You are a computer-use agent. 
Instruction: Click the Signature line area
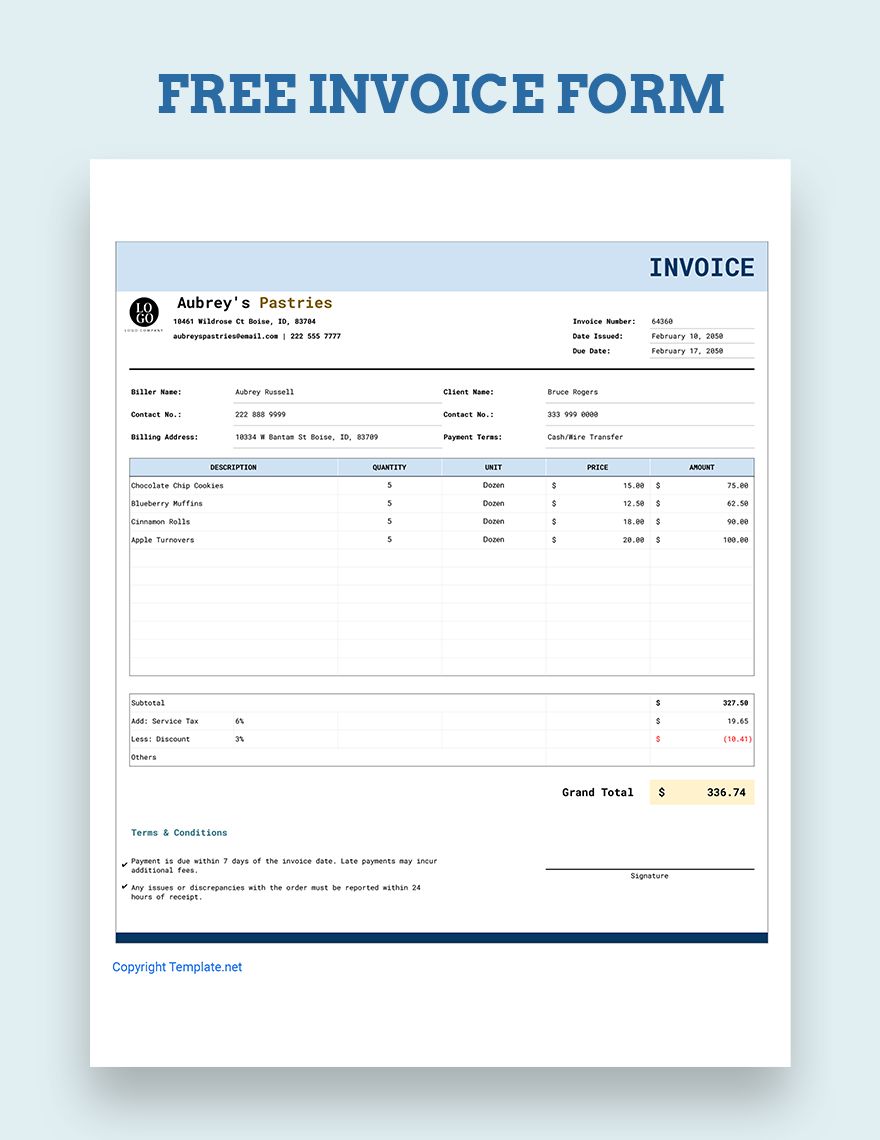(x=648, y=868)
